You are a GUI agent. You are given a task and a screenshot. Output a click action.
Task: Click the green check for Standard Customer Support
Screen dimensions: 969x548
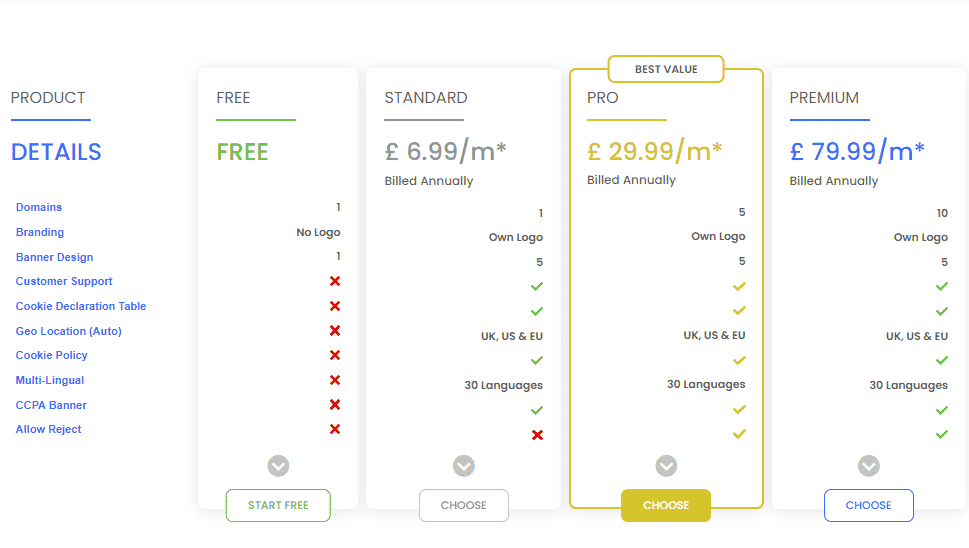coord(537,287)
